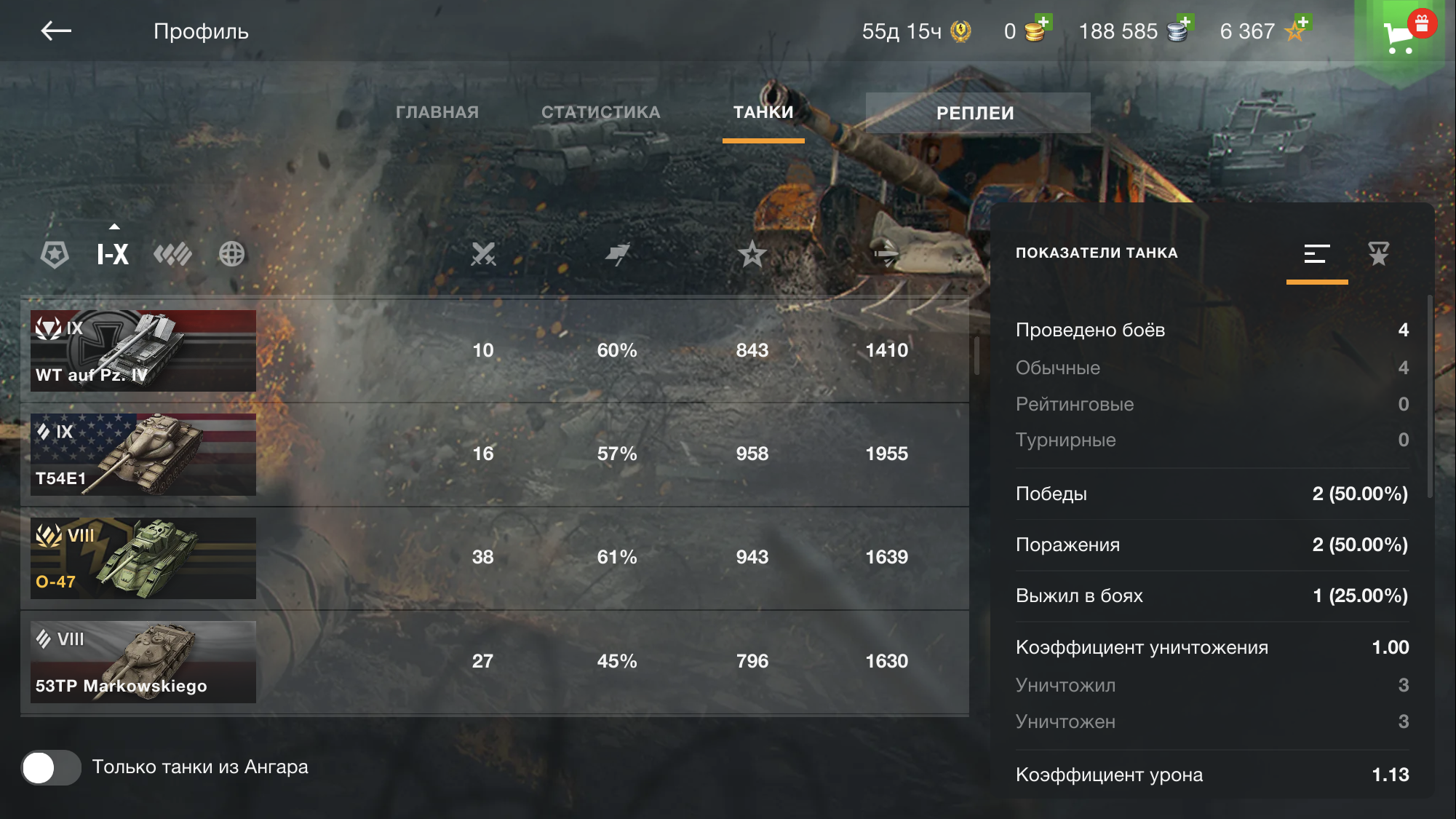Add gold using the plus coin icon

point(1036,30)
